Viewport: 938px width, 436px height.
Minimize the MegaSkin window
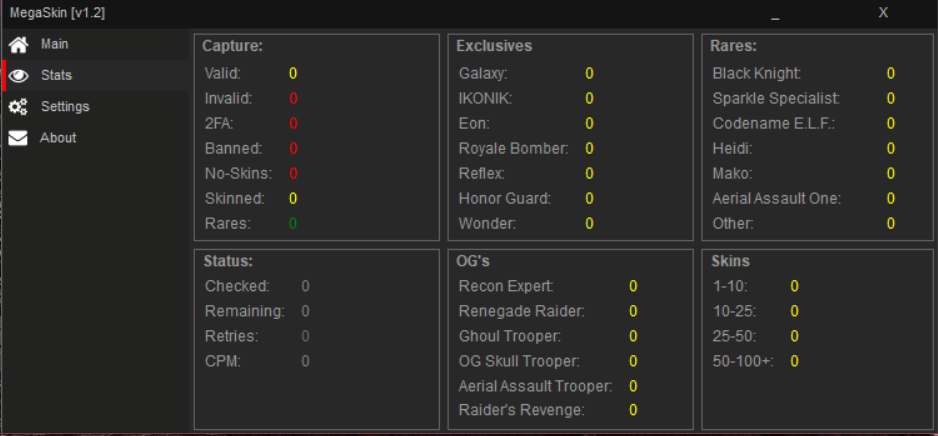(775, 14)
